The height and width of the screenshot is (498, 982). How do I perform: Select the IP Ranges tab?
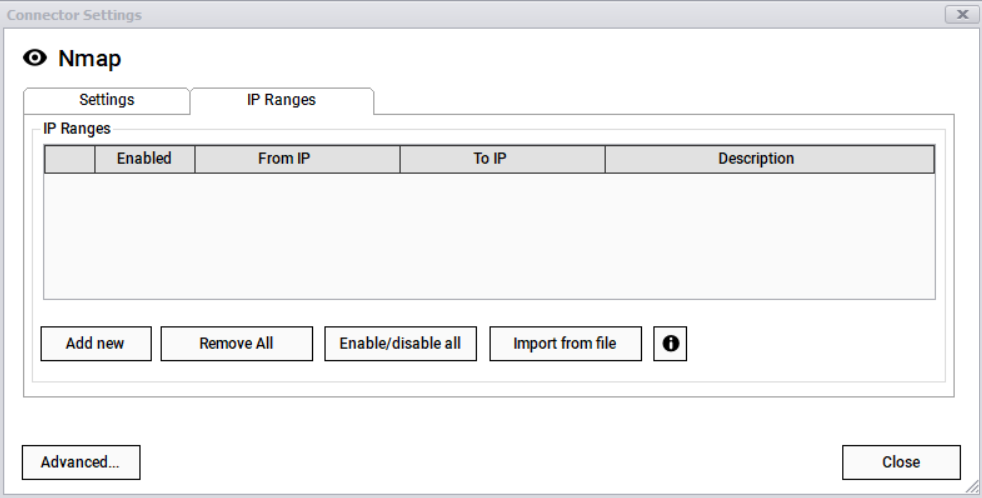click(x=281, y=100)
